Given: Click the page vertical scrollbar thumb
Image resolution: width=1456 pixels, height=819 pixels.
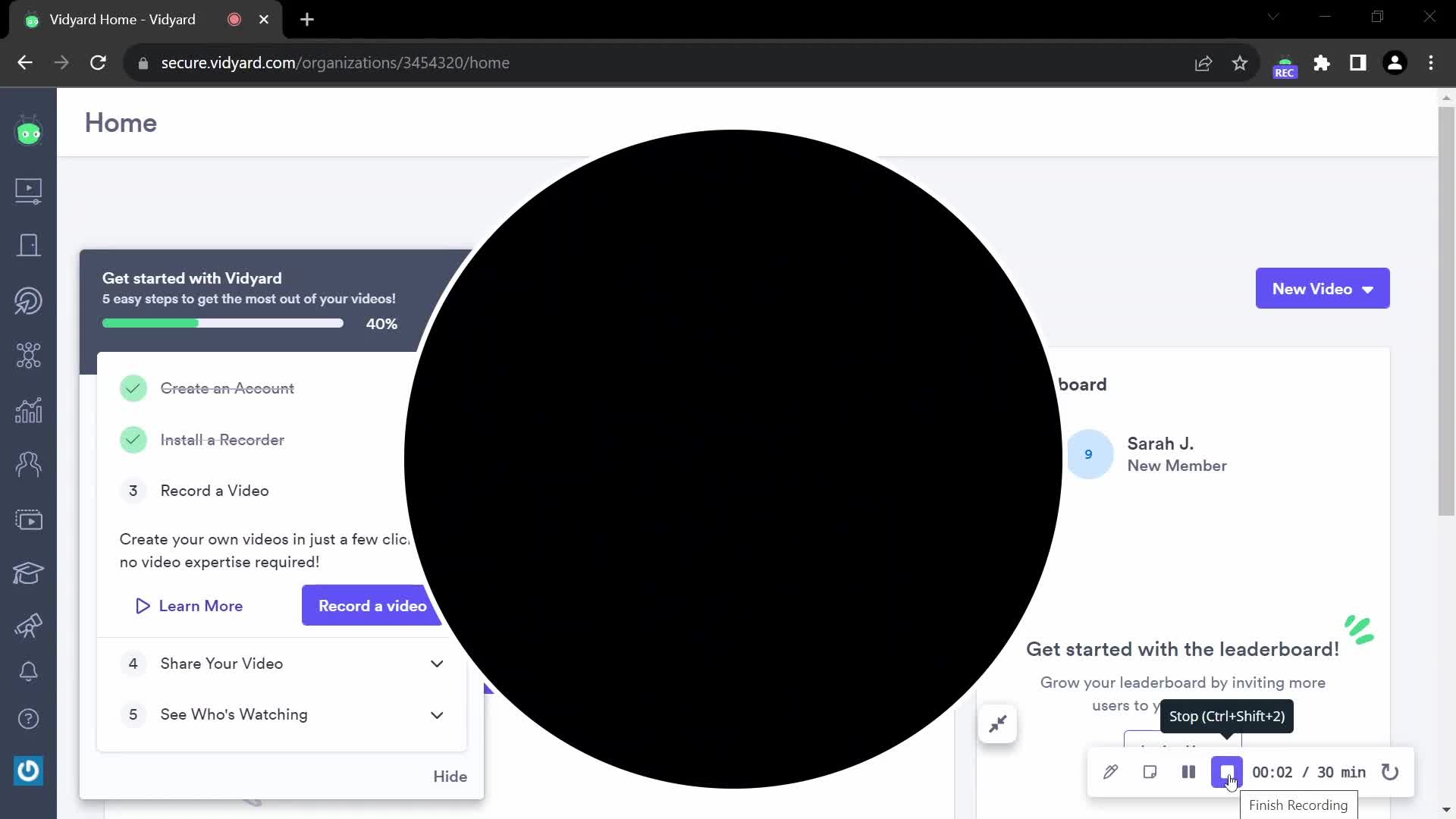Looking at the screenshot, I should pyautogui.click(x=1446, y=311).
